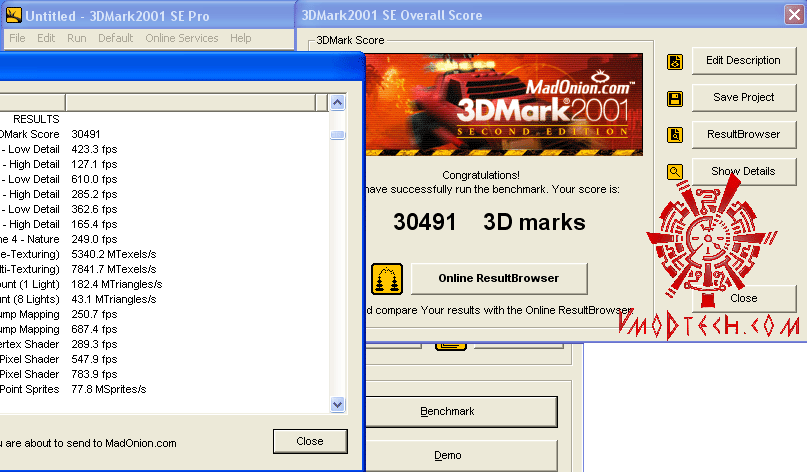The height and width of the screenshot is (472, 807).
Task: Open the Online Services menu
Action: click(182, 38)
